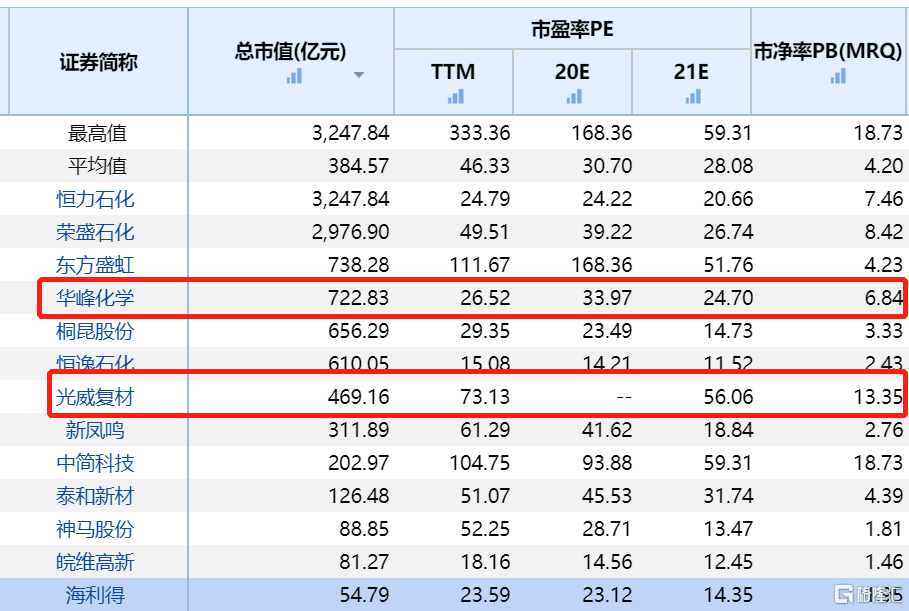Image resolution: width=909 pixels, height=611 pixels.
Task: Open the 神马股份 stock link
Action: (x=95, y=529)
